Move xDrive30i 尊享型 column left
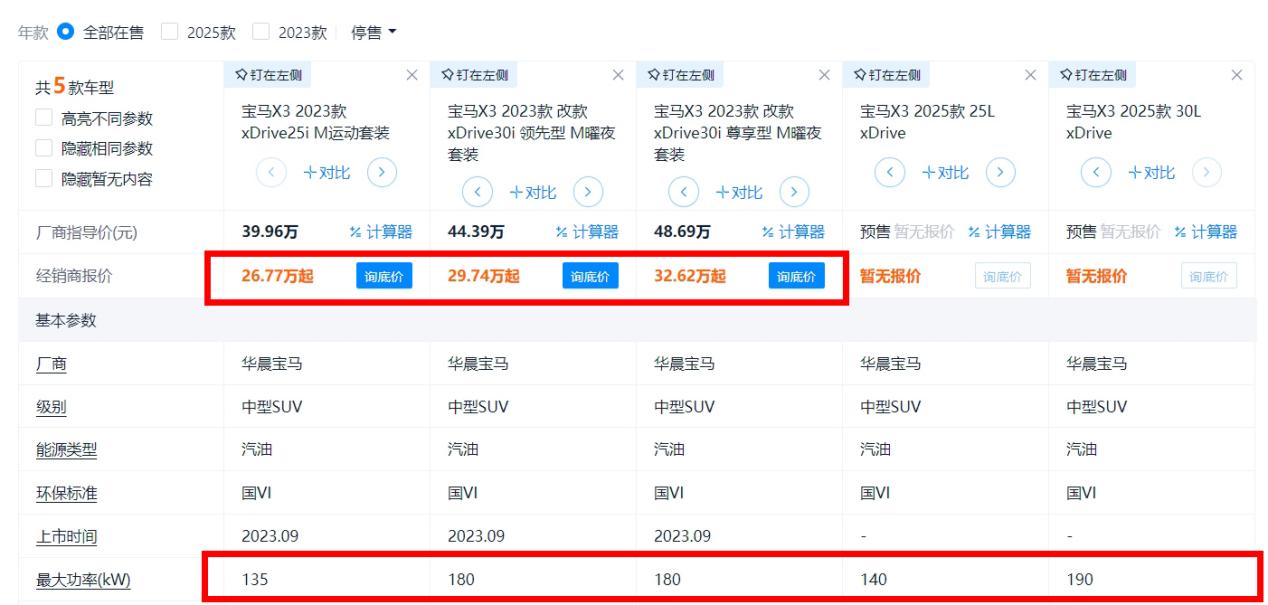Viewport: 1268px width, 605px height. click(x=682, y=193)
